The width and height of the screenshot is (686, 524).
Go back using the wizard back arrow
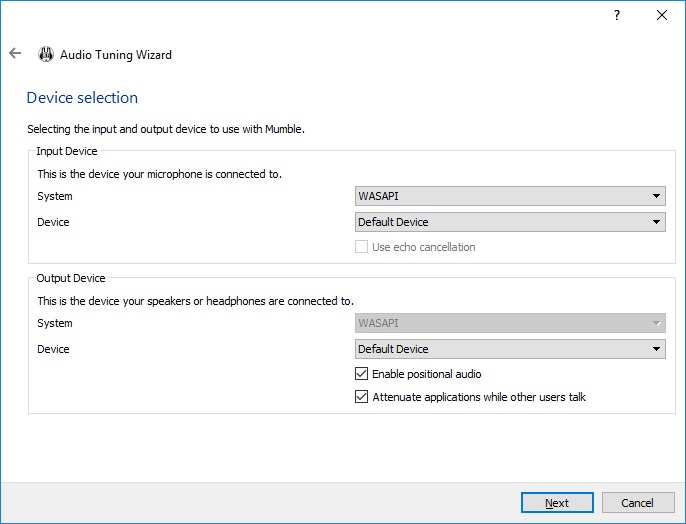click(15, 53)
